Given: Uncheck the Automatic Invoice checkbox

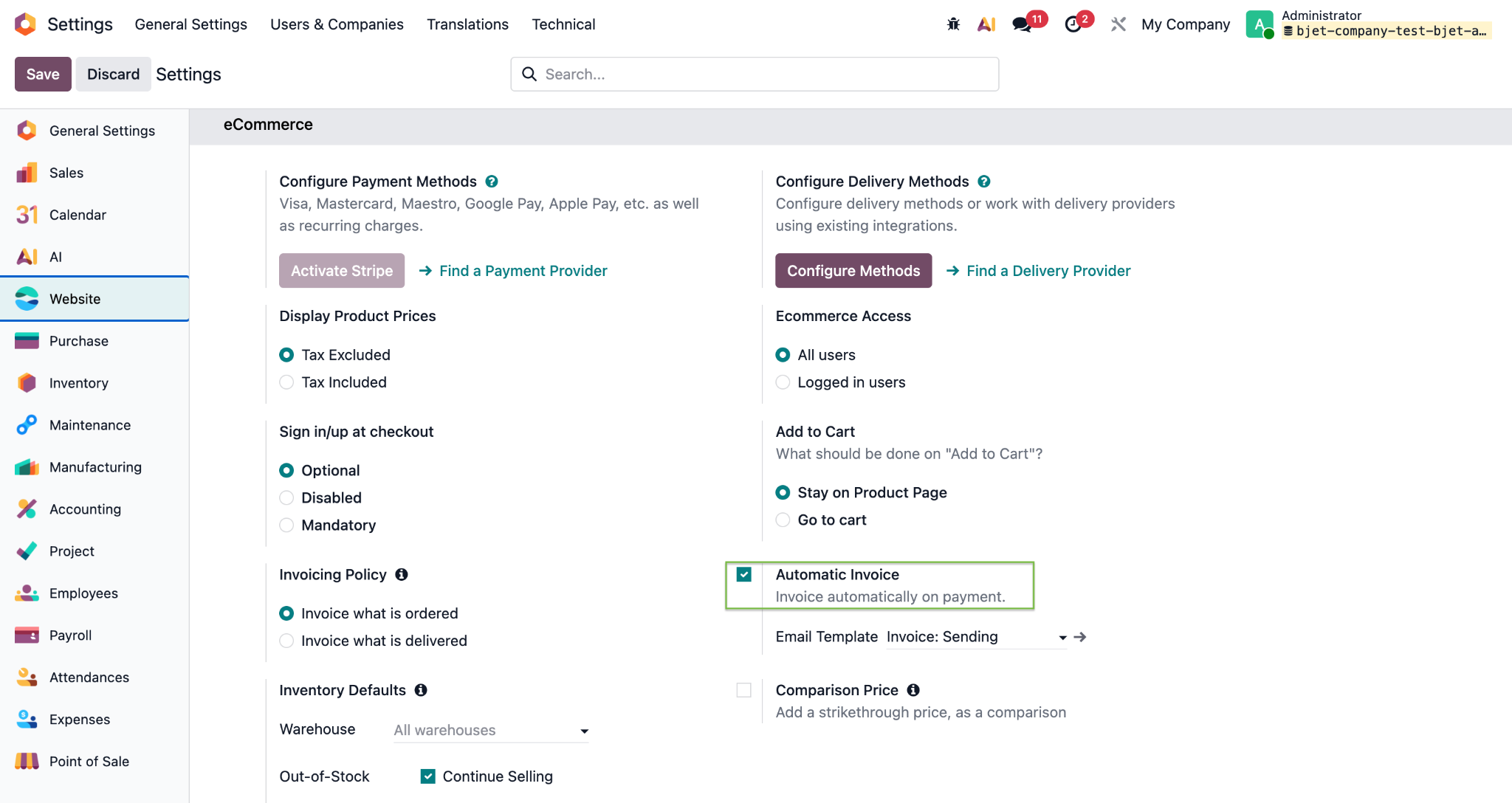Looking at the screenshot, I should (x=744, y=574).
